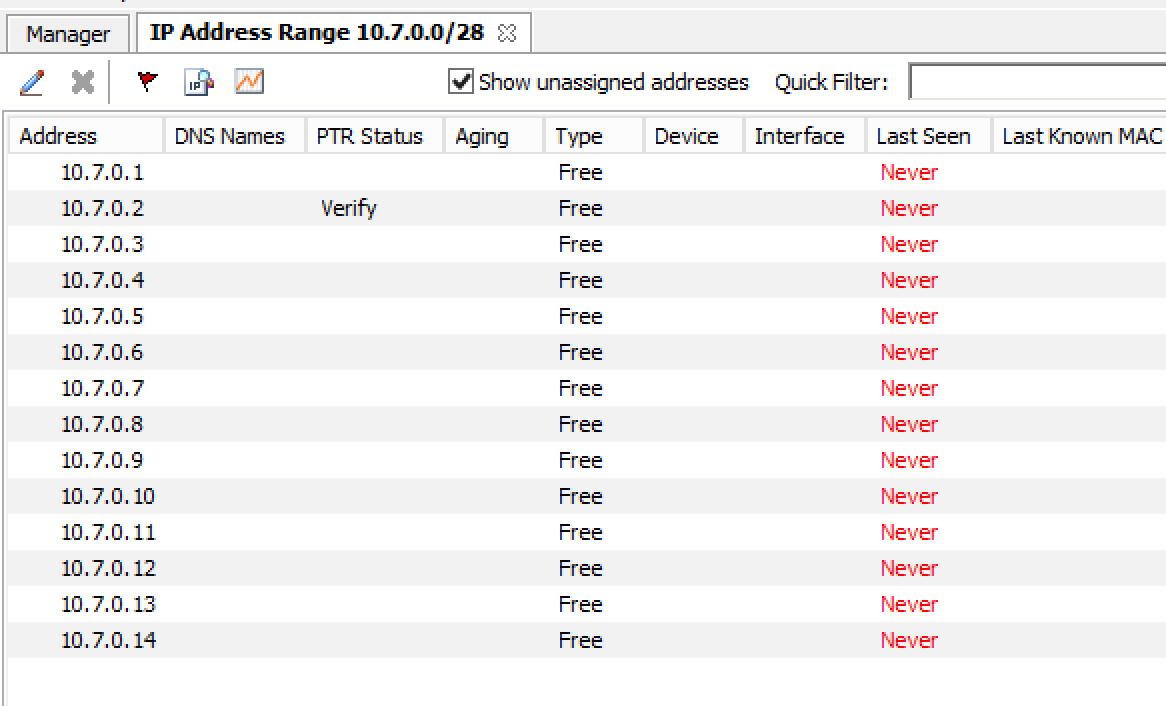
Task: Click the gray X delete icon
Action: point(83,83)
